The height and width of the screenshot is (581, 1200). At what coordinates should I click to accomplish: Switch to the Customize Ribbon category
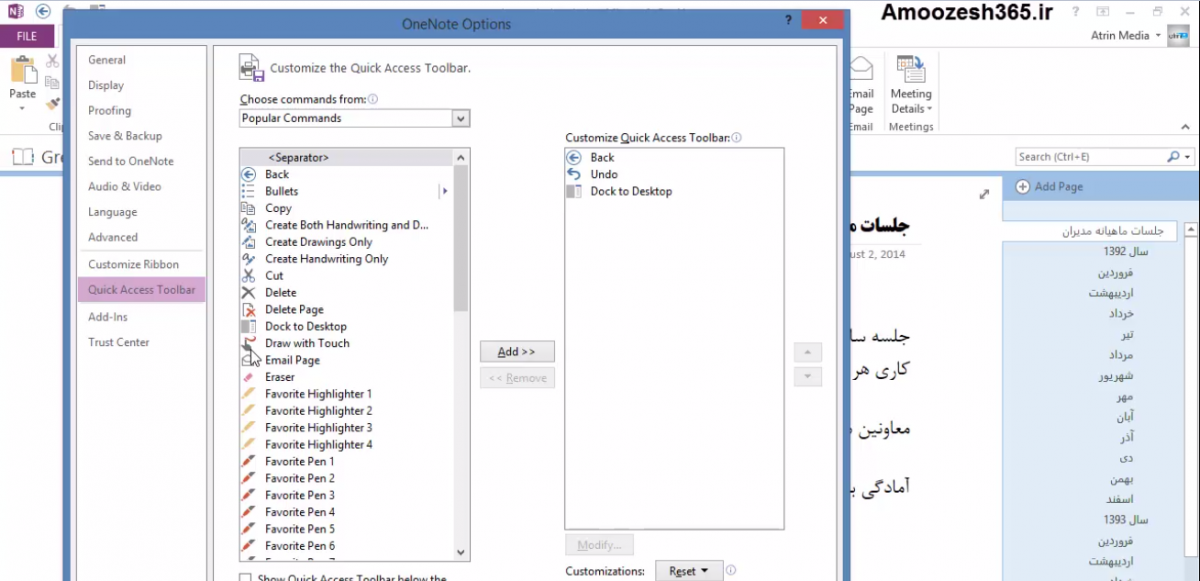point(133,264)
